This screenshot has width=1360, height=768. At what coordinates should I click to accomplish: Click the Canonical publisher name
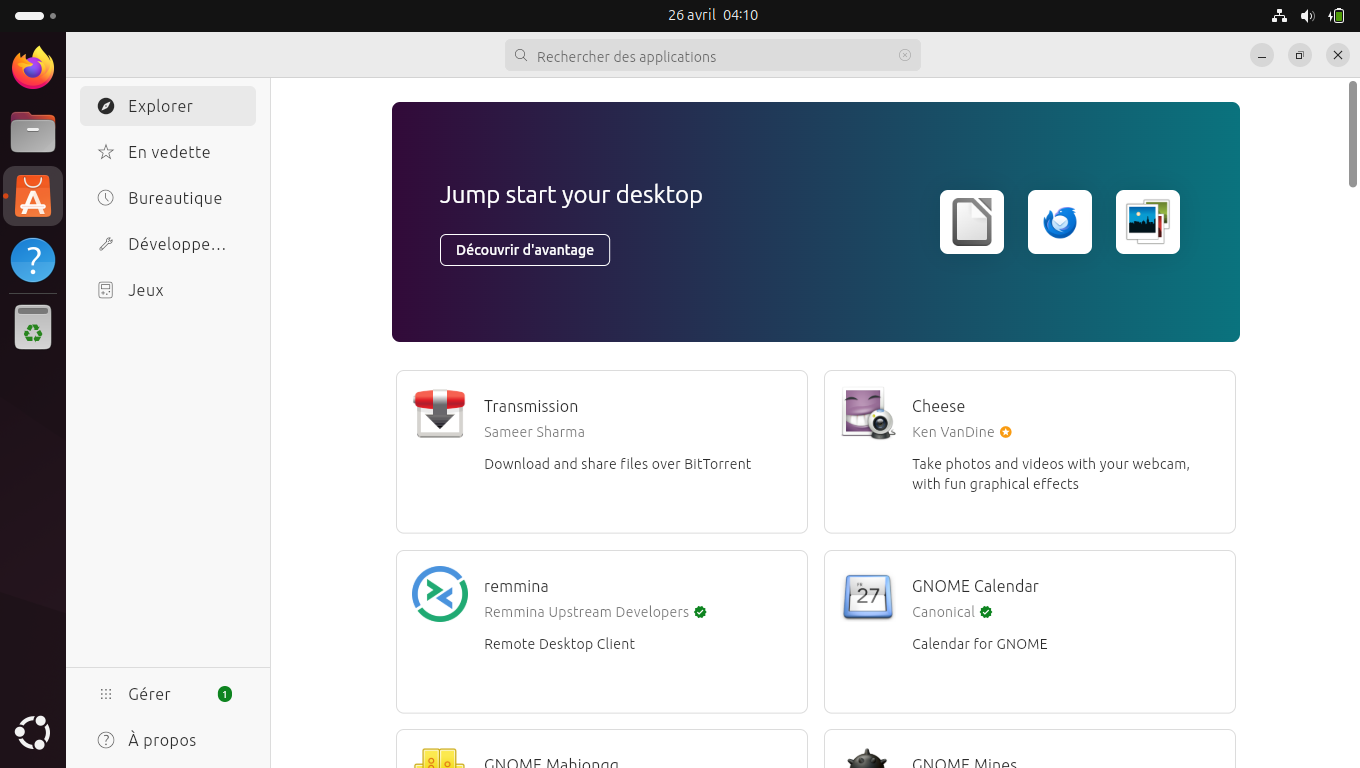(943, 612)
